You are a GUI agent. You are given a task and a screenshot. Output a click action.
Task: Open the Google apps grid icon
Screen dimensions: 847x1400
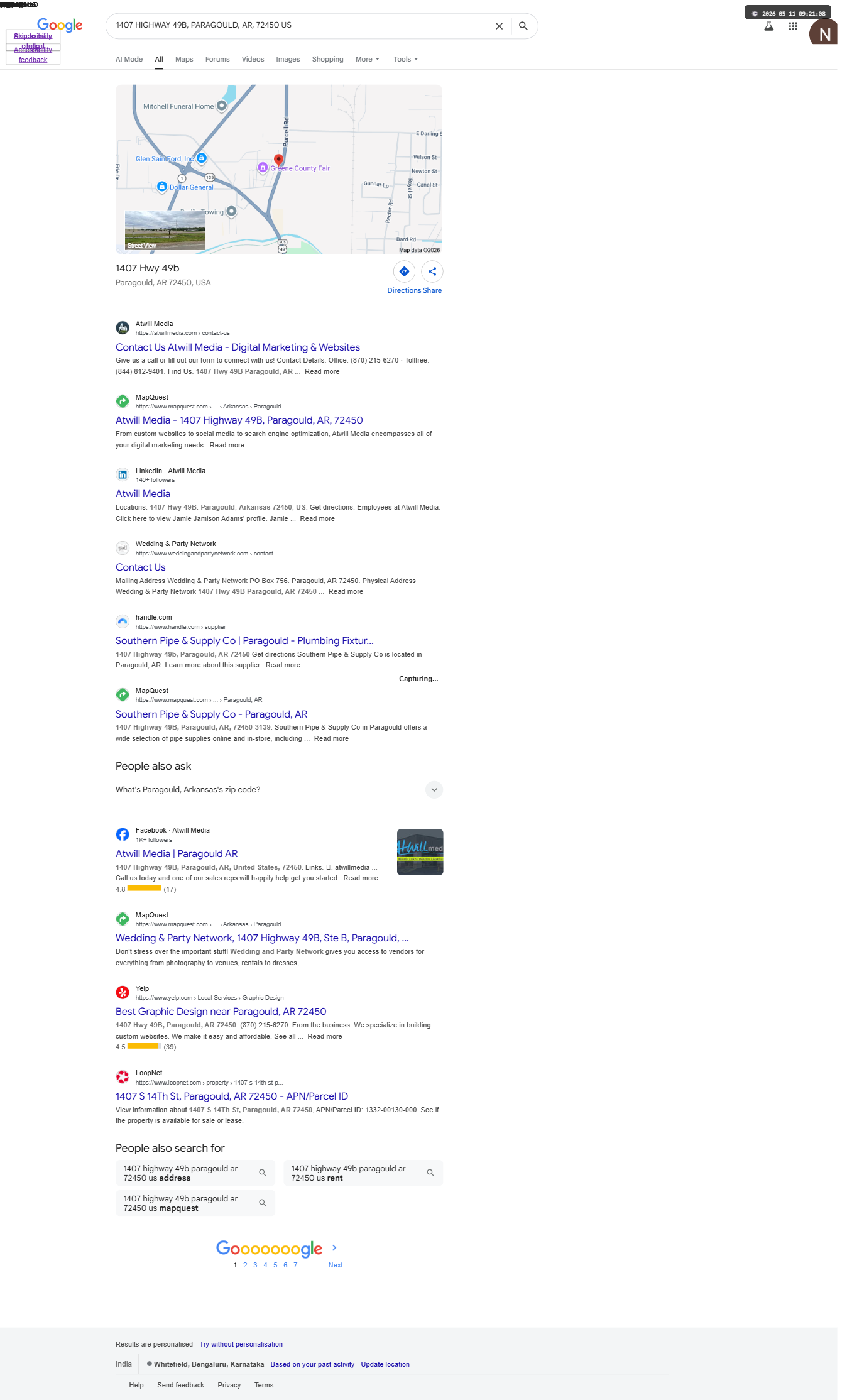(x=793, y=26)
